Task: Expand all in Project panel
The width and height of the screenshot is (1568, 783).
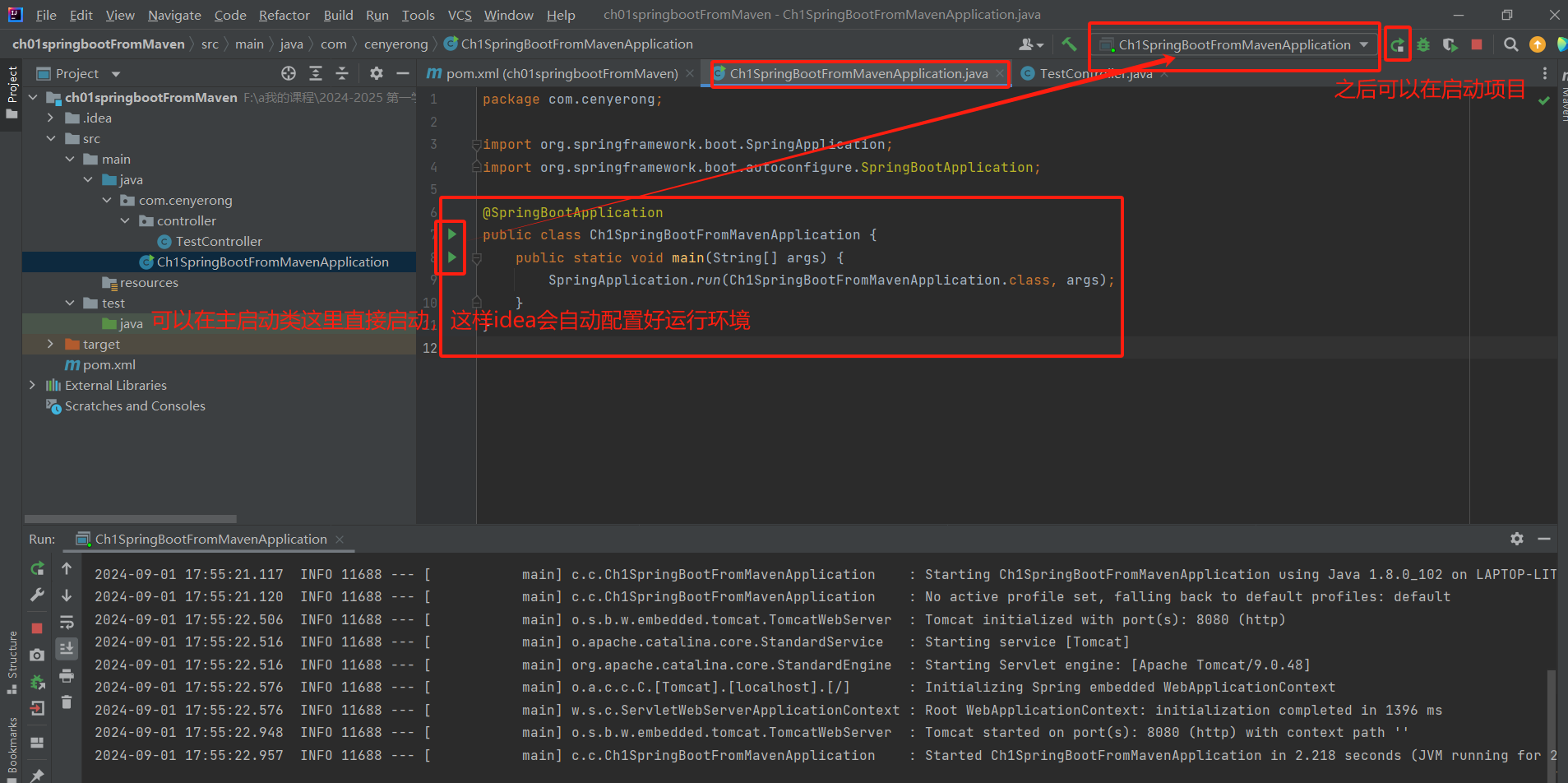Action: [316, 73]
